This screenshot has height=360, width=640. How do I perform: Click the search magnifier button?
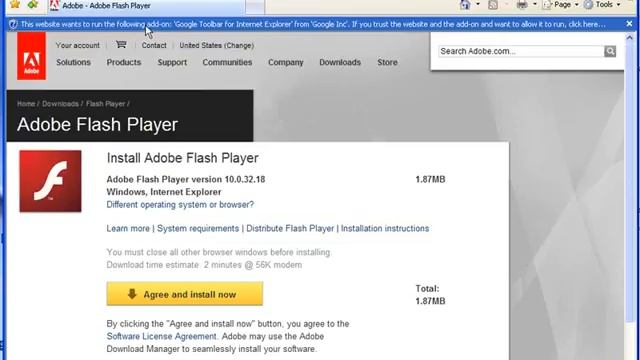(x=610, y=51)
